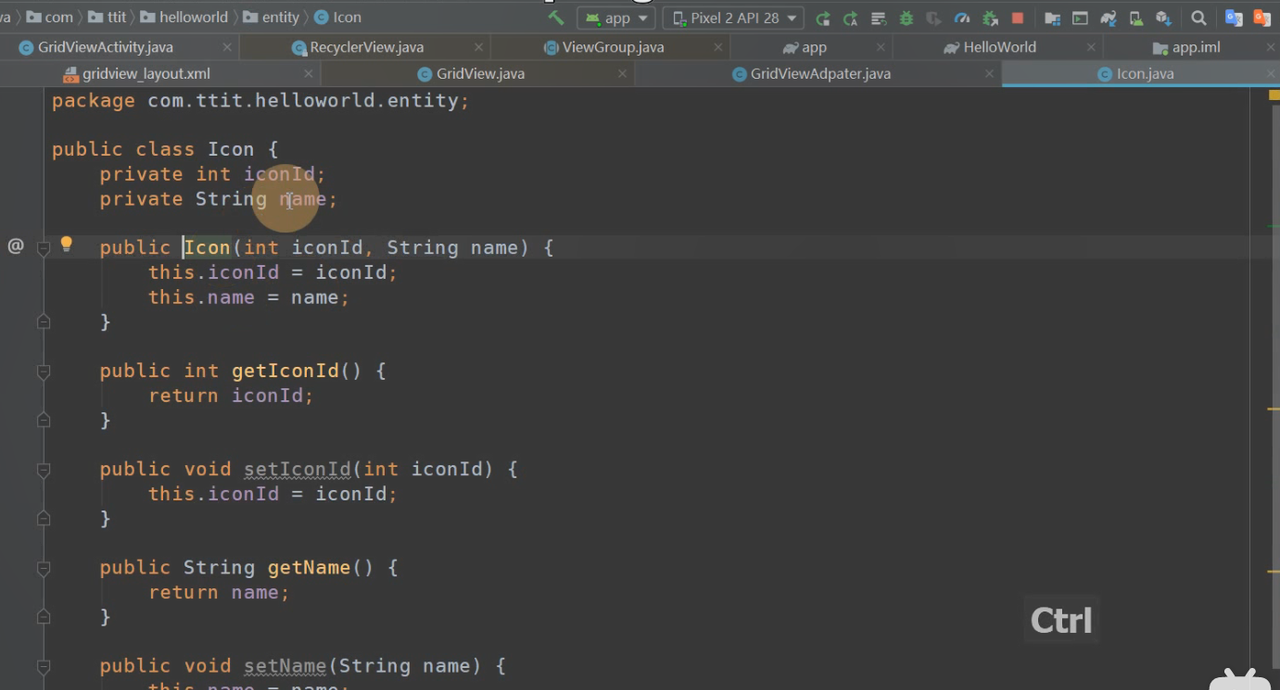The height and width of the screenshot is (690, 1280).
Task: Click the yellow intention lightbulb icon
Action: pos(66,244)
